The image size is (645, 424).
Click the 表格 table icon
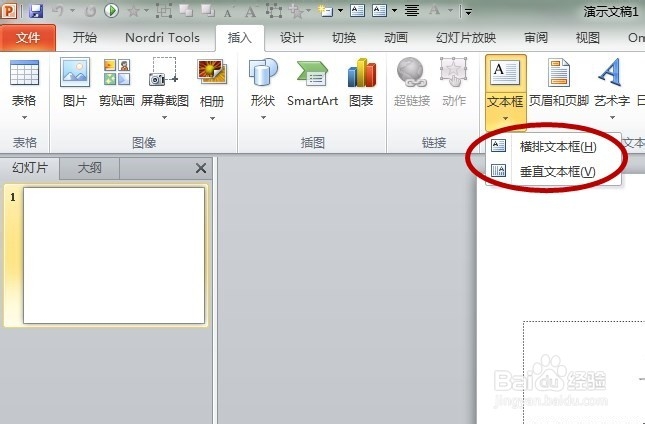click(24, 73)
